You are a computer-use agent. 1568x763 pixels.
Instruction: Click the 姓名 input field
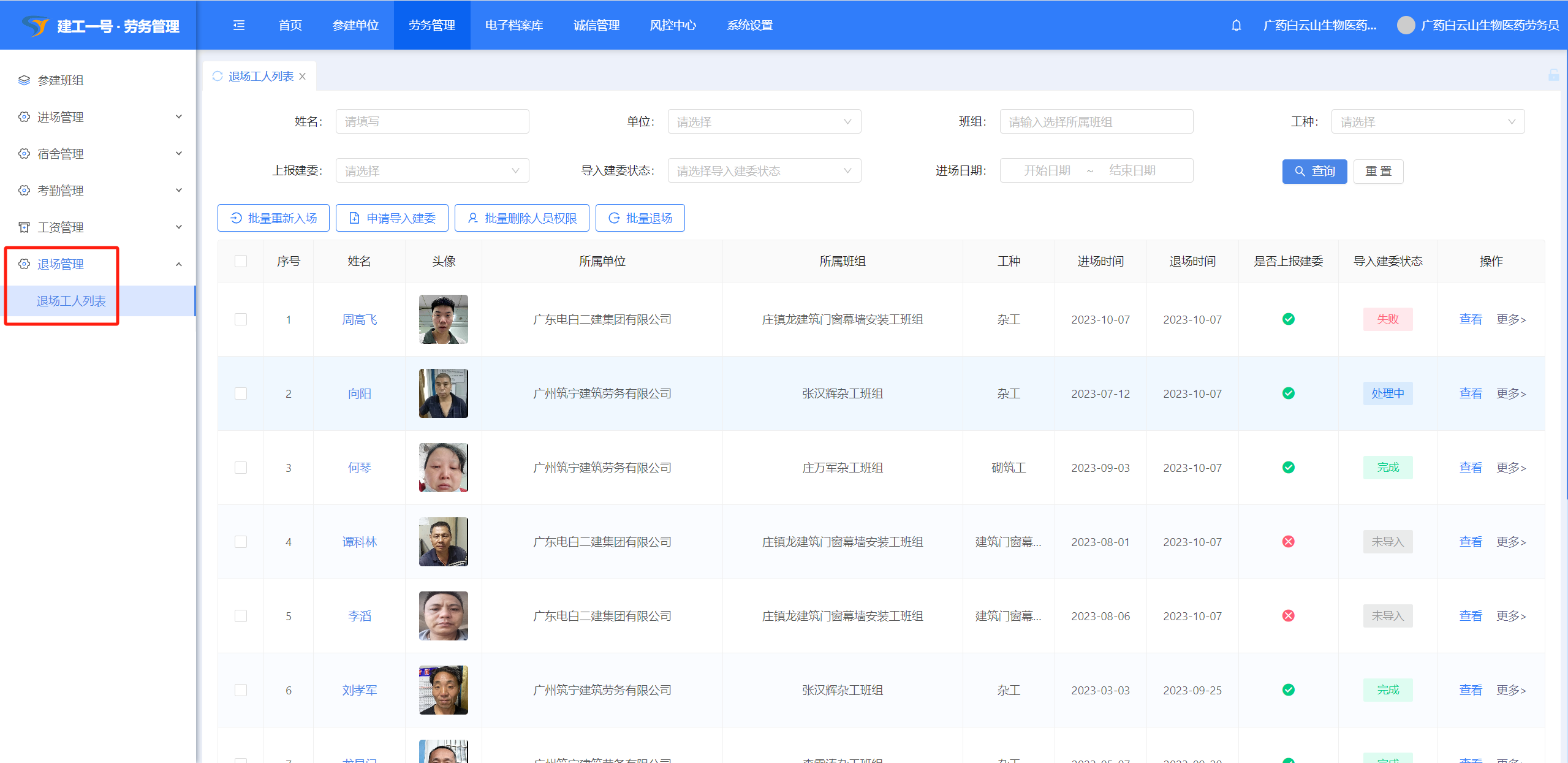tap(432, 121)
